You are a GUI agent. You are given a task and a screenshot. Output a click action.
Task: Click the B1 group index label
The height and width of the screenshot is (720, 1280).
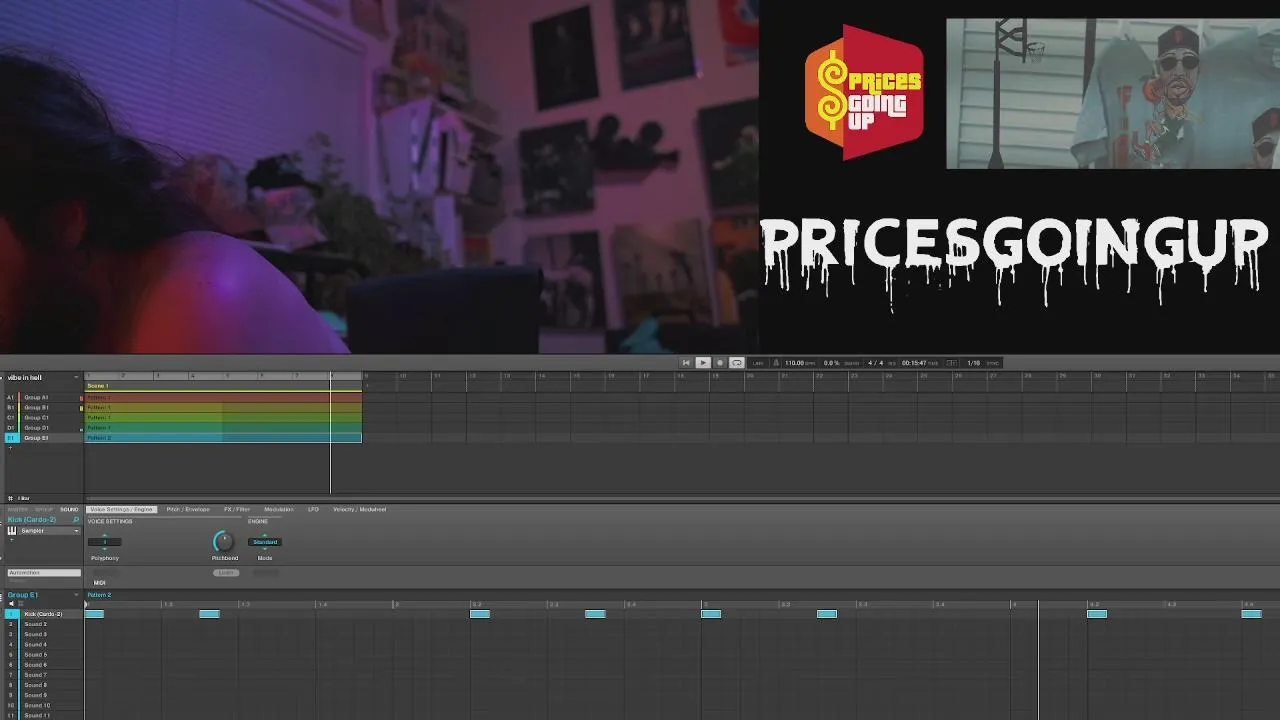coord(11,407)
